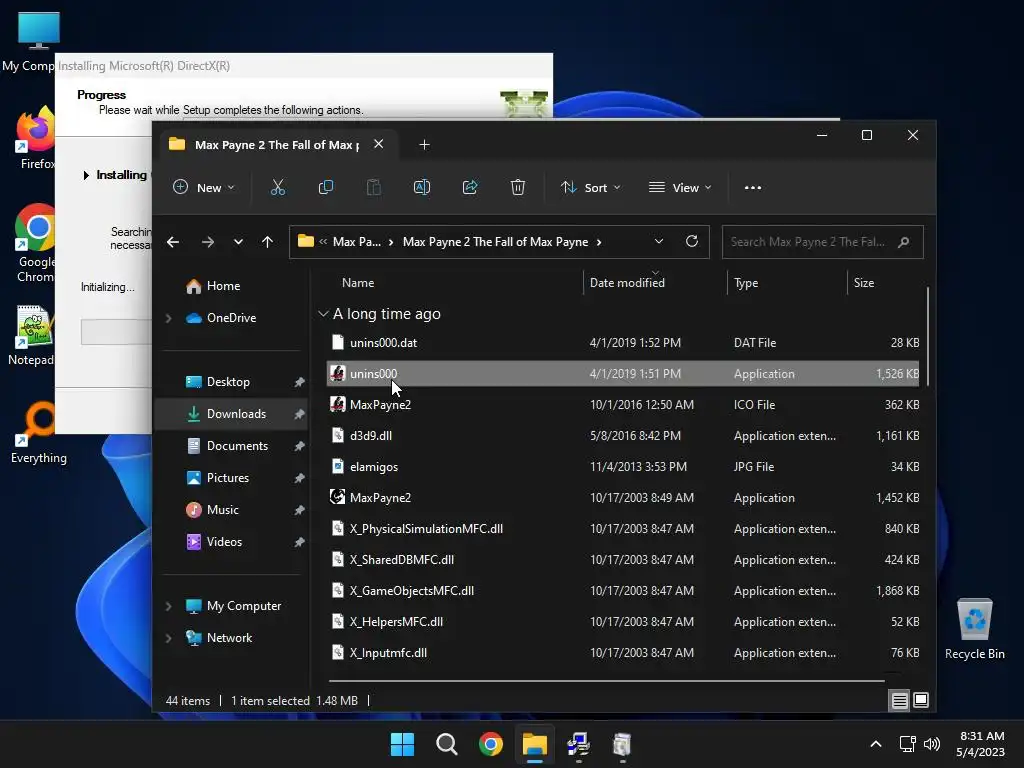Click the Cut scissors icon in toolbar
This screenshot has width=1024, height=768.
[x=278, y=187]
